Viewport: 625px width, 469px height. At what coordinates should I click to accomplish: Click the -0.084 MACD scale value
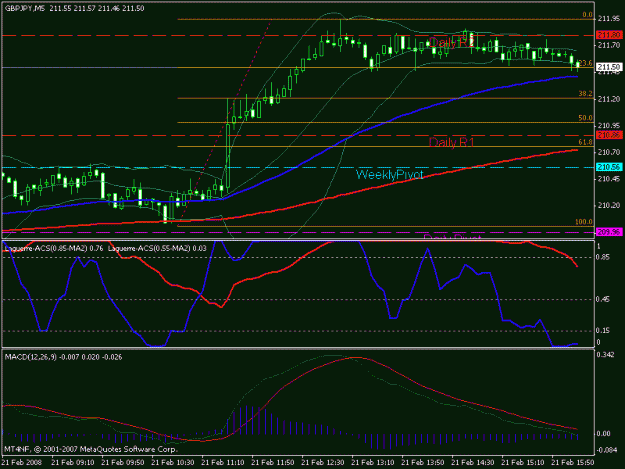point(605,450)
